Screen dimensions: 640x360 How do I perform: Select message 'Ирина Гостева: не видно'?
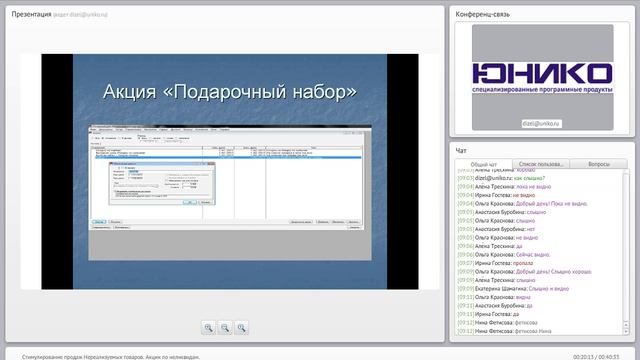496,195
